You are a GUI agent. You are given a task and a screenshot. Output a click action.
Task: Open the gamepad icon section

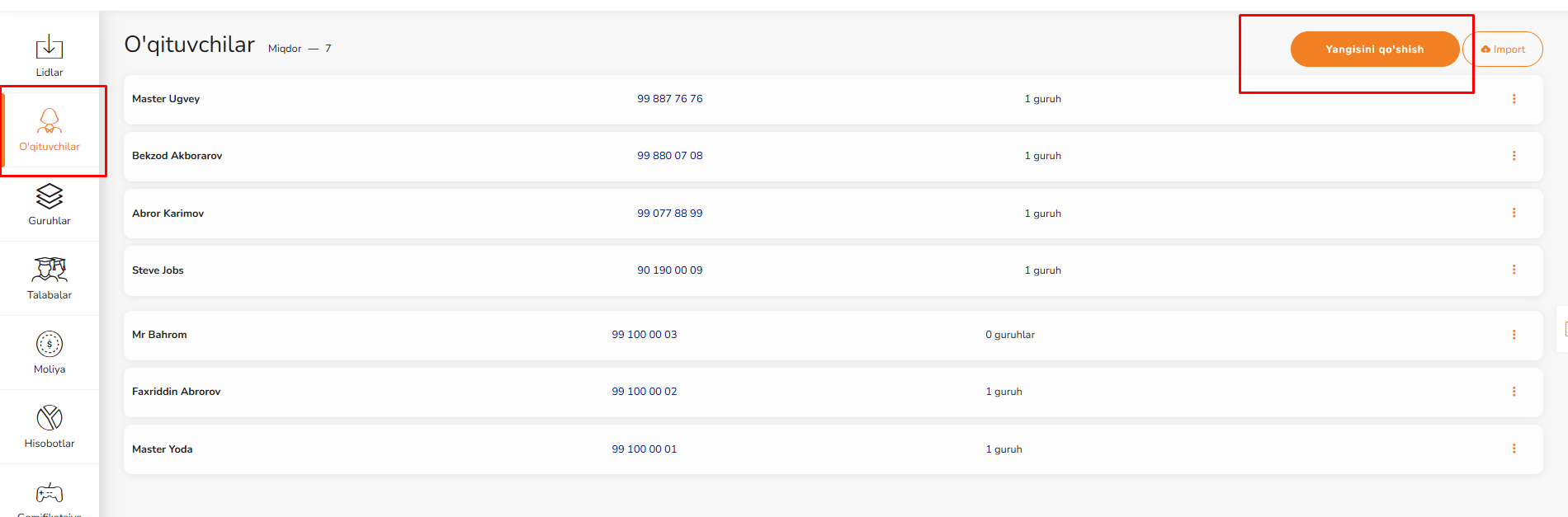[x=50, y=494]
